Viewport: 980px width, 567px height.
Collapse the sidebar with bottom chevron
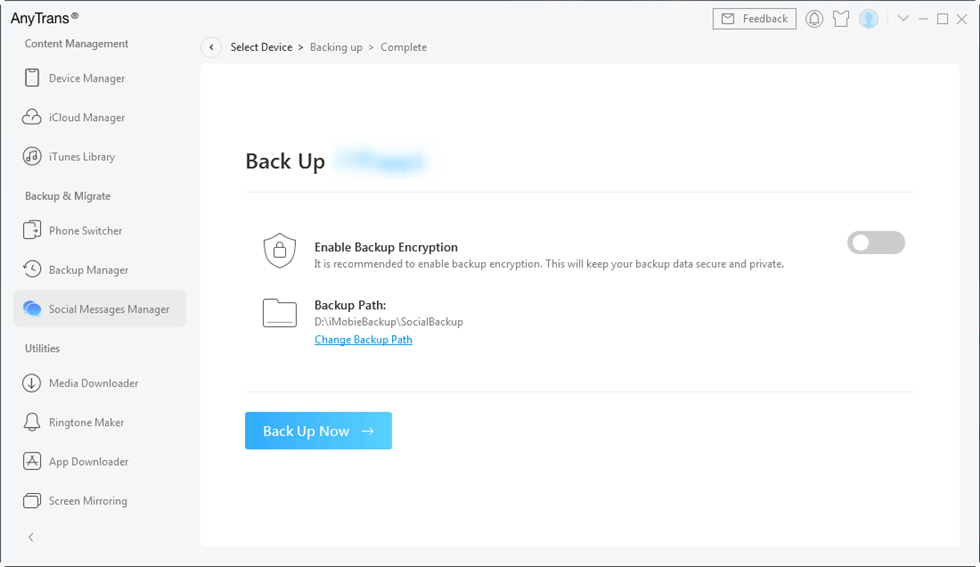(x=31, y=537)
